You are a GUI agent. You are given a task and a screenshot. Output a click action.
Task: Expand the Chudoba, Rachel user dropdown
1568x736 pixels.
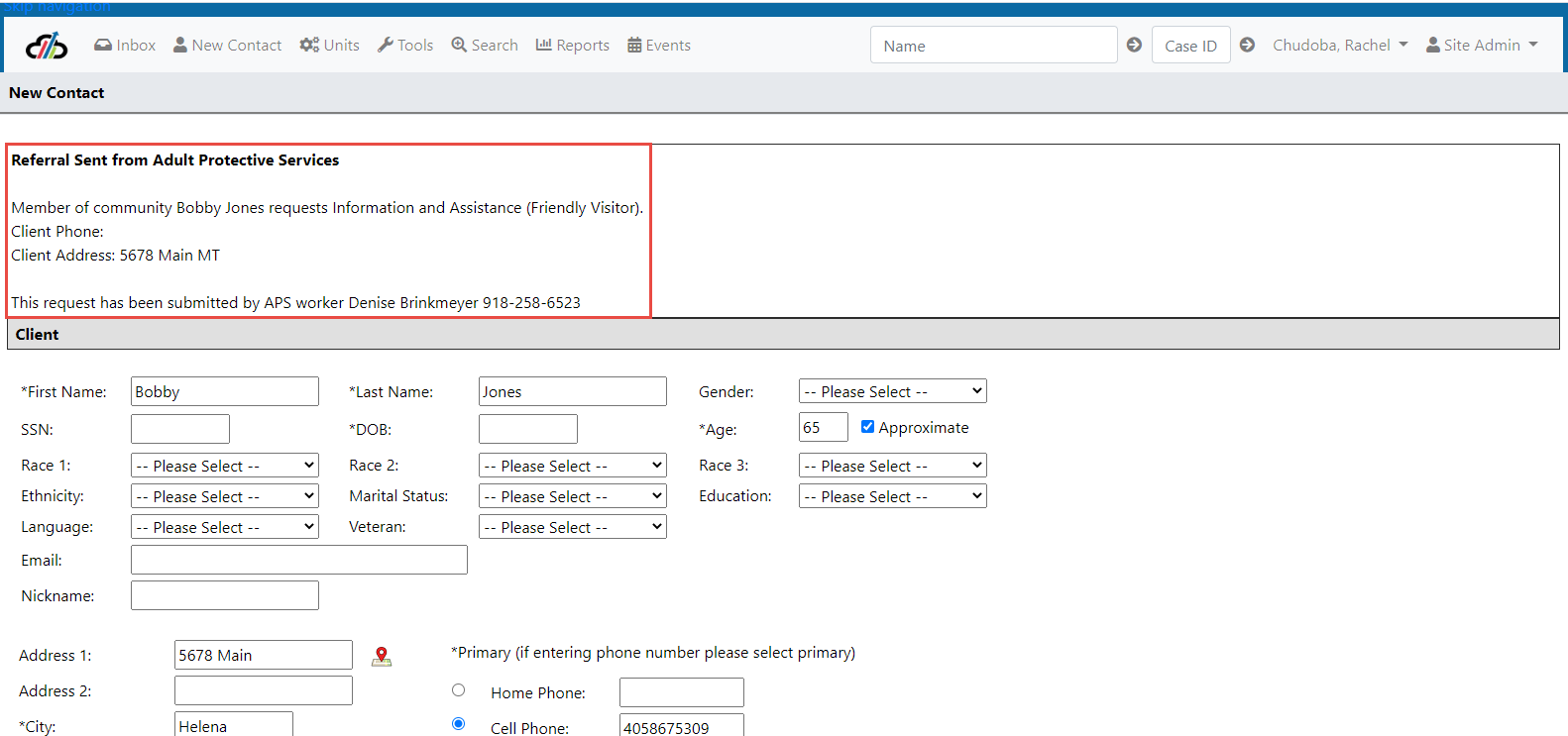point(1340,46)
